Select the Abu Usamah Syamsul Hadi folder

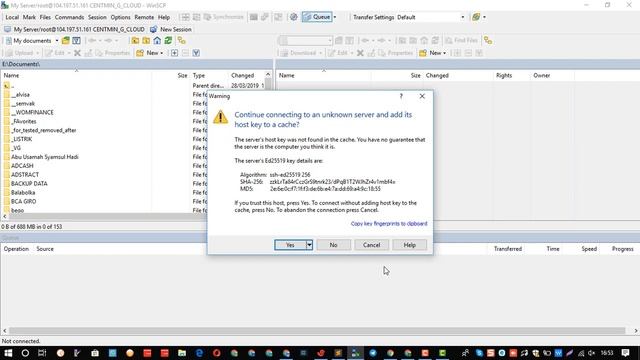[x=44, y=157]
